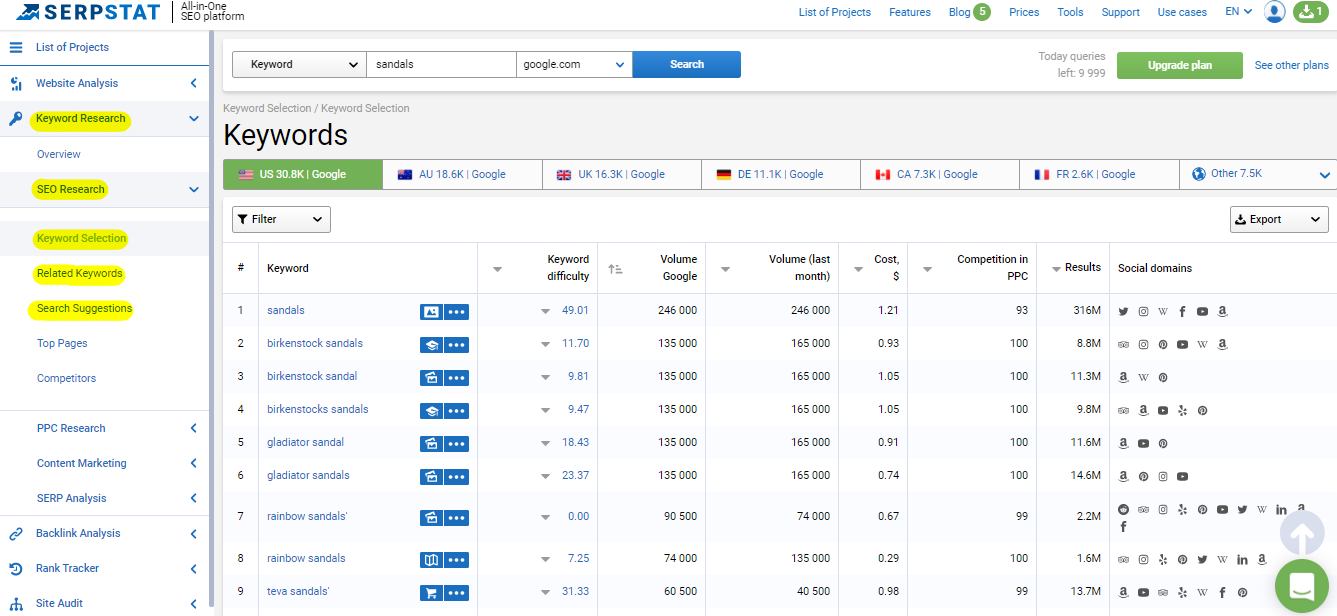
Task: Click SERP feature icon for gladiator sandal
Action: click(x=431, y=443)
